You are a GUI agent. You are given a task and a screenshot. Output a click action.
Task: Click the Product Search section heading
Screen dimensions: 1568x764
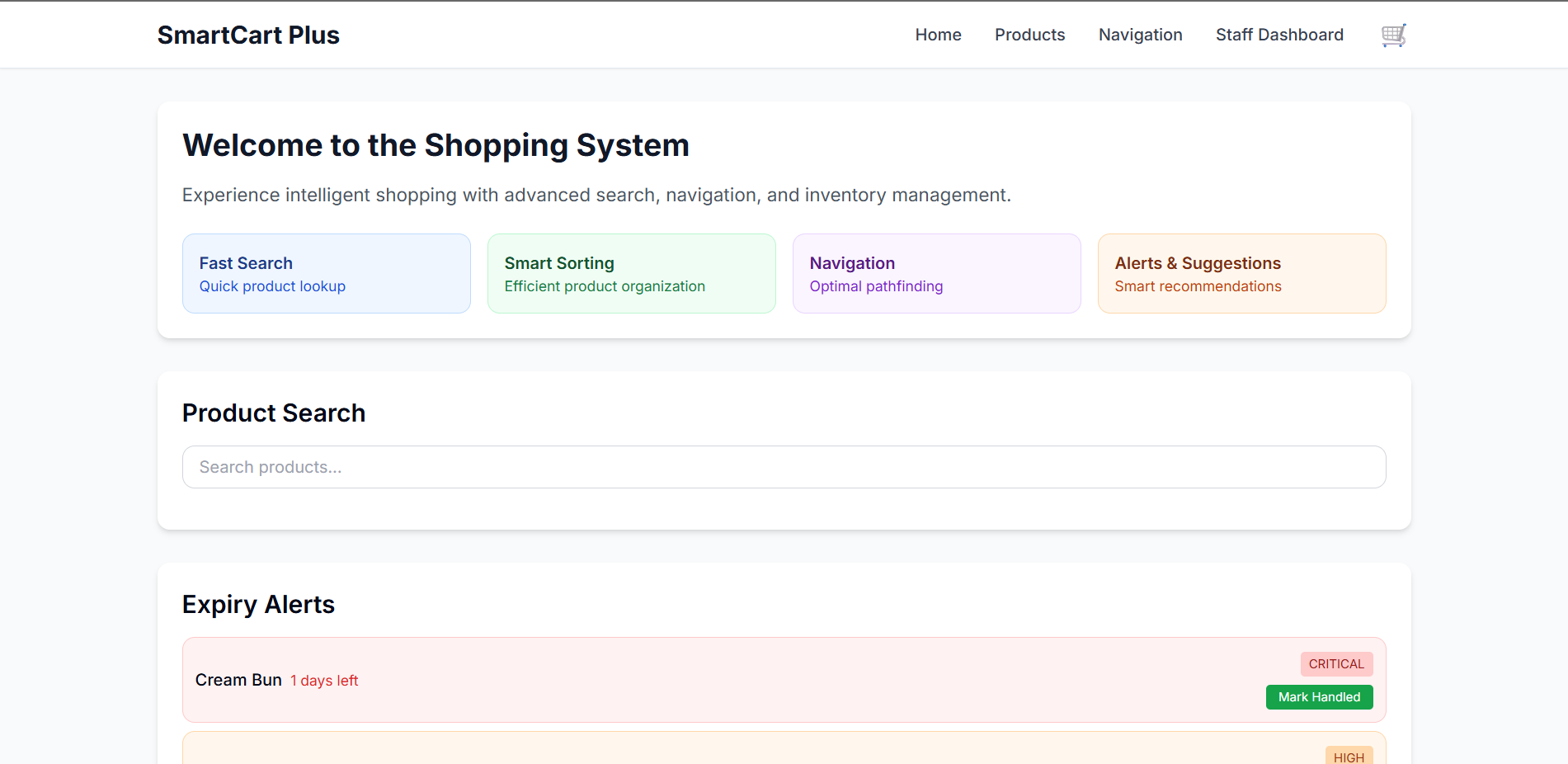click(x=274, y=413)
